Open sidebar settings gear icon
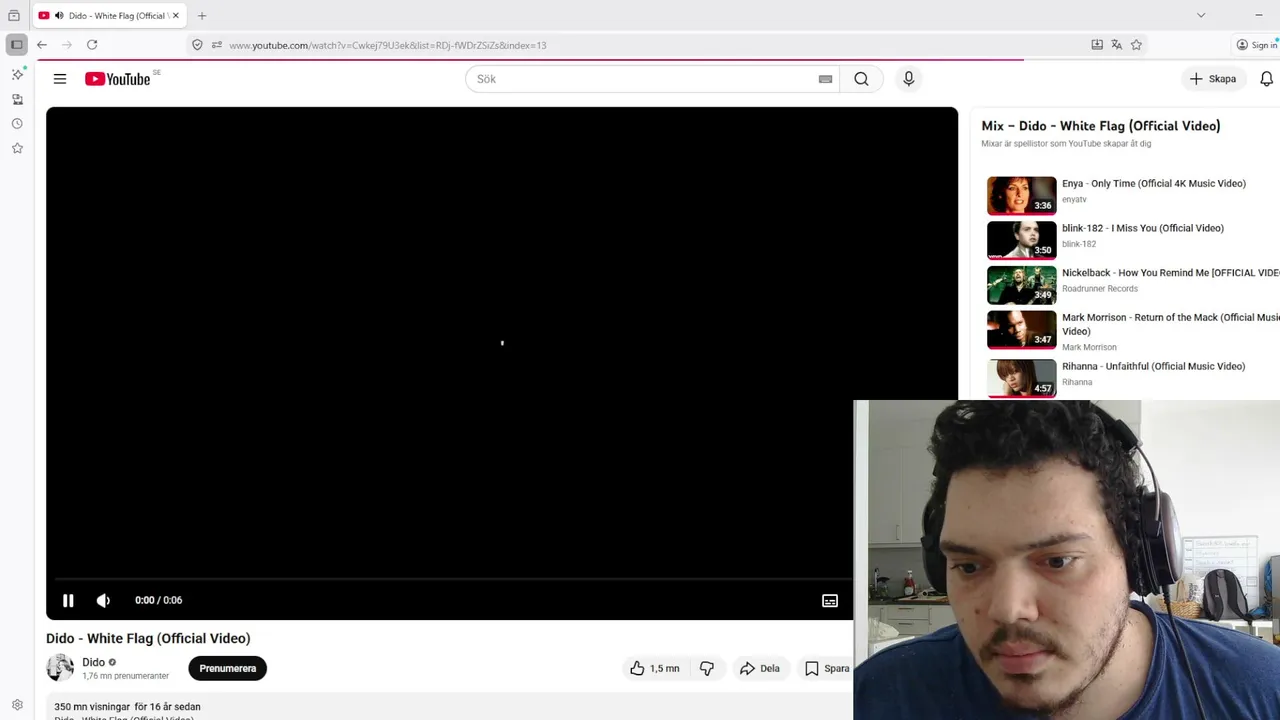Screen dimensions: 1280x720 pyautogui.click(x=17, y=705)
